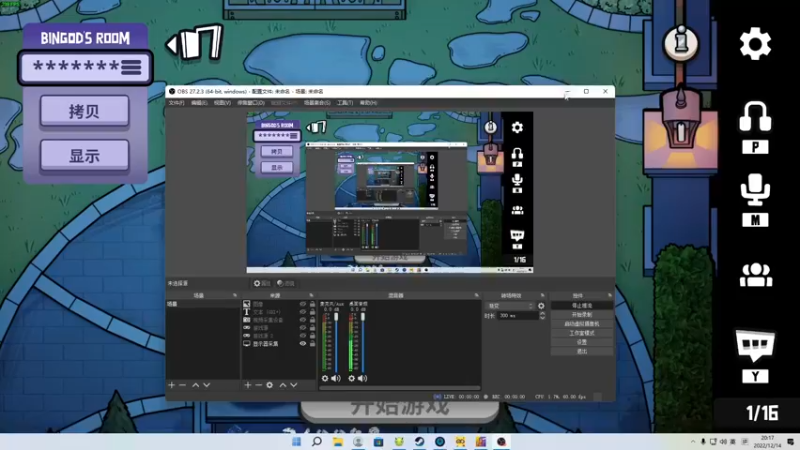Open transition properties gear next to 淡变
This screenshot has height=450, width=800.
pyautogui.click(x=541, y=306)
